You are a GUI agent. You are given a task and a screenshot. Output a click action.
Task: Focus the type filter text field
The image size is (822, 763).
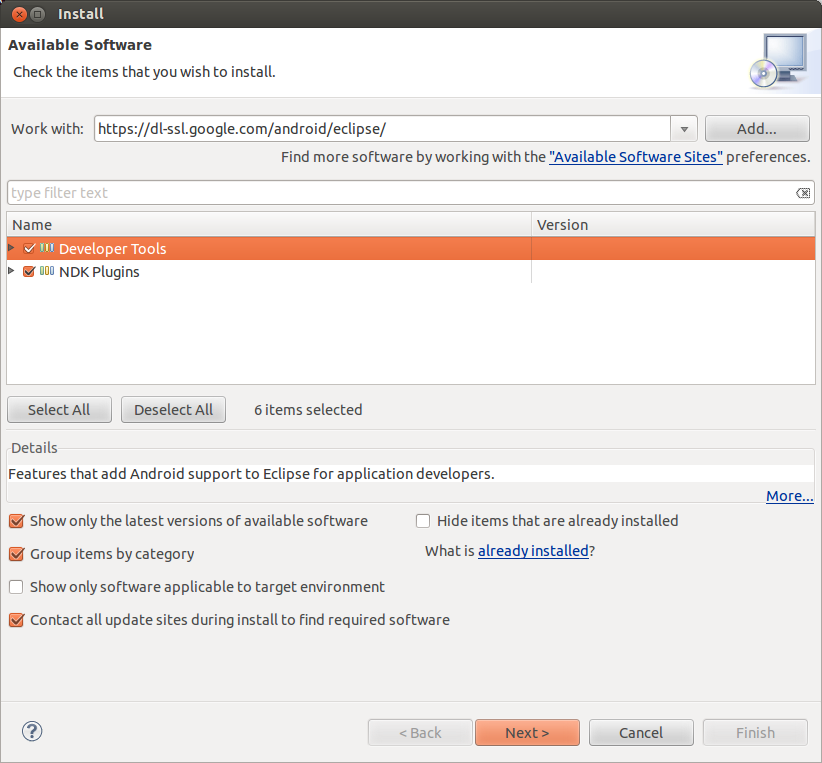pos(400,193)
